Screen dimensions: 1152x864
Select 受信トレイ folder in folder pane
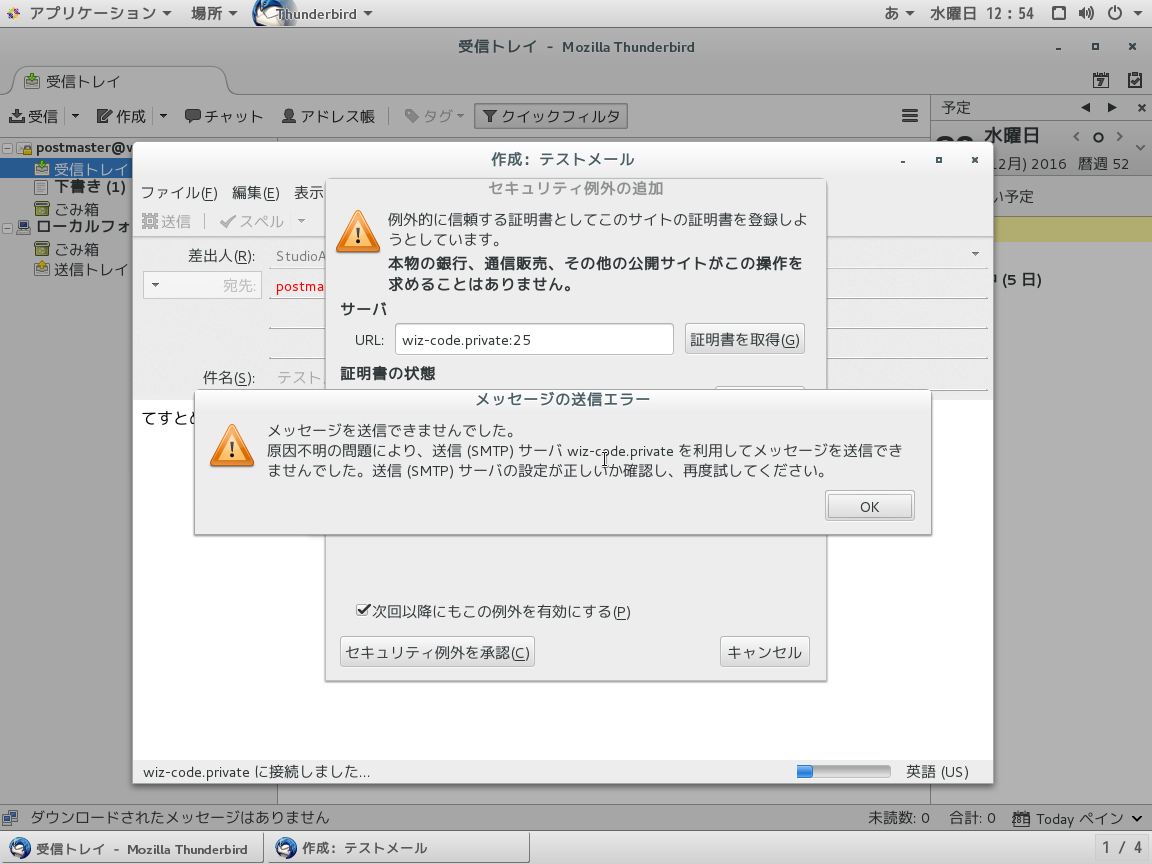click(x=81, y=169)
